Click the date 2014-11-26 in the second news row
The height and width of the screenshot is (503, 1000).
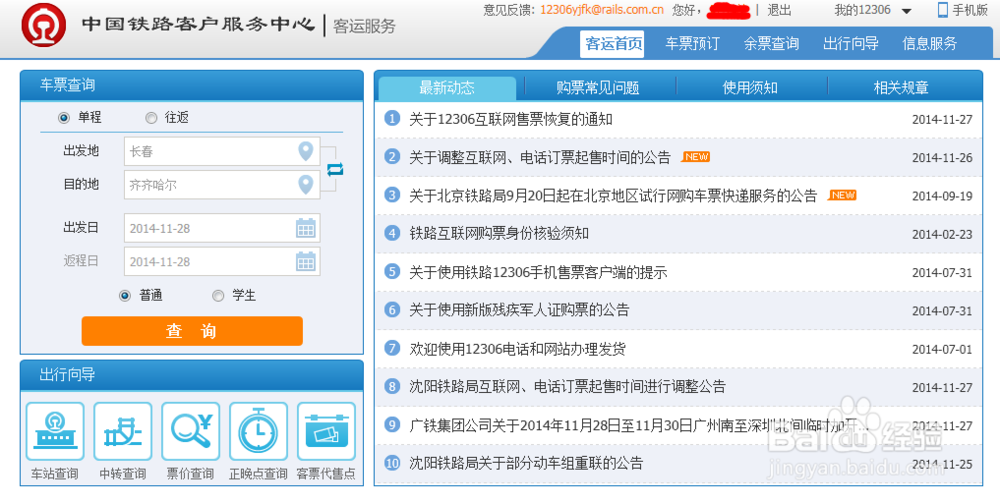942,158
